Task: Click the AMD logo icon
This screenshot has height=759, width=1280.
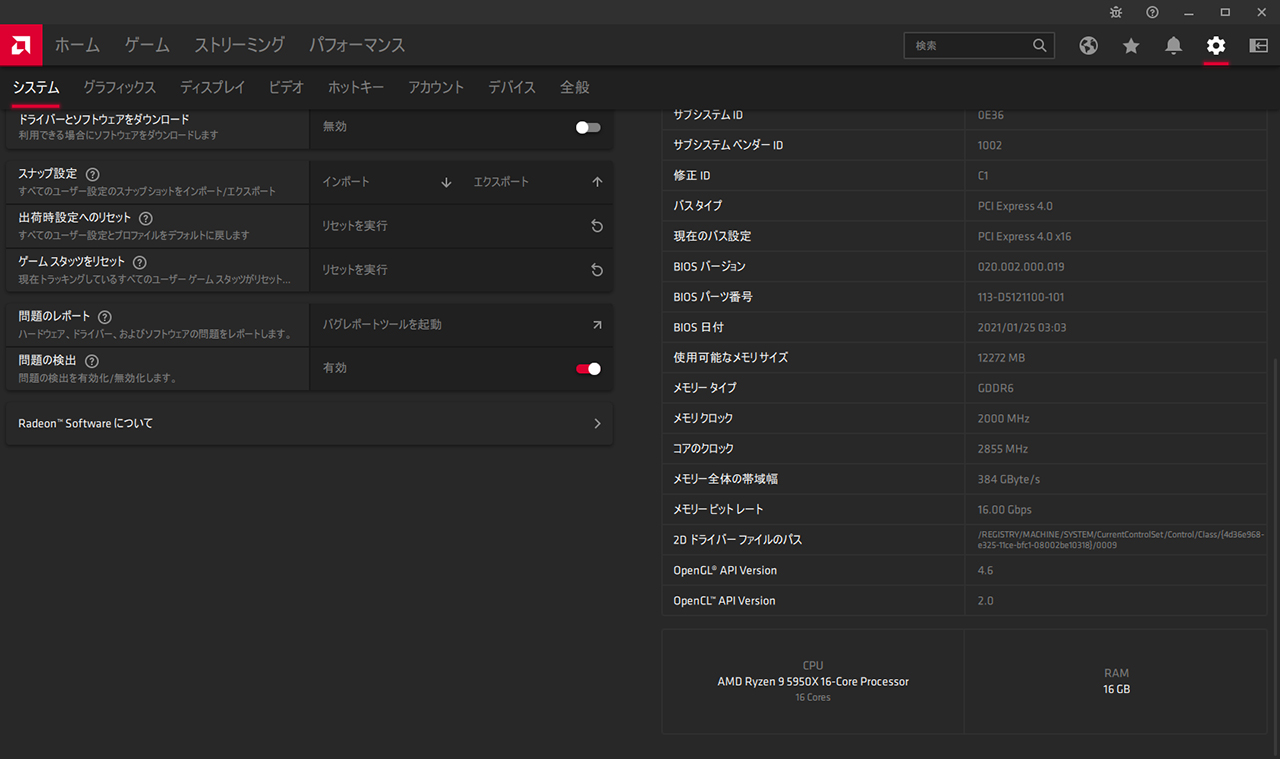Action: tap(22, 45)
